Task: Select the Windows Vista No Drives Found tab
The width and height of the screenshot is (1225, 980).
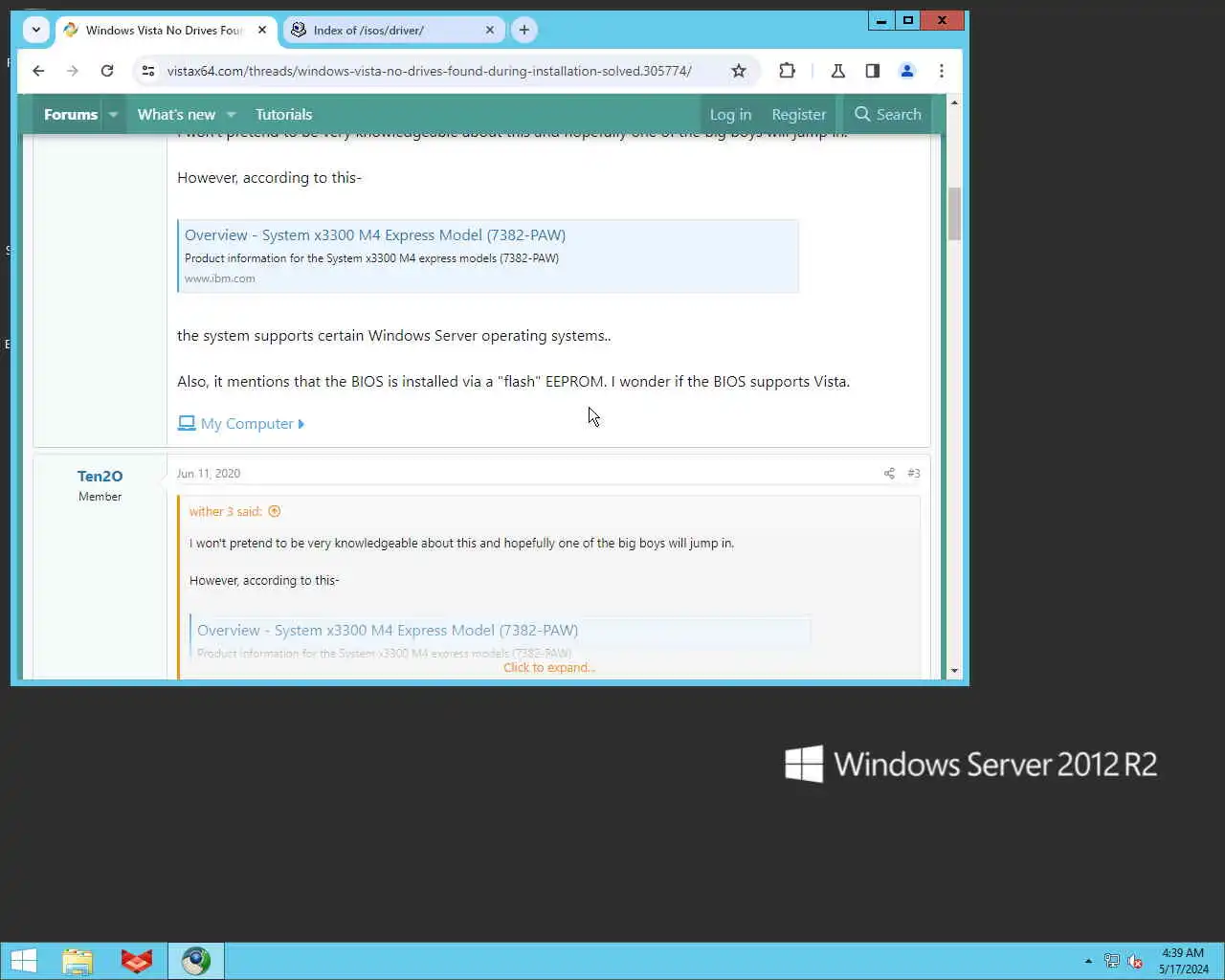Action: 164,31
